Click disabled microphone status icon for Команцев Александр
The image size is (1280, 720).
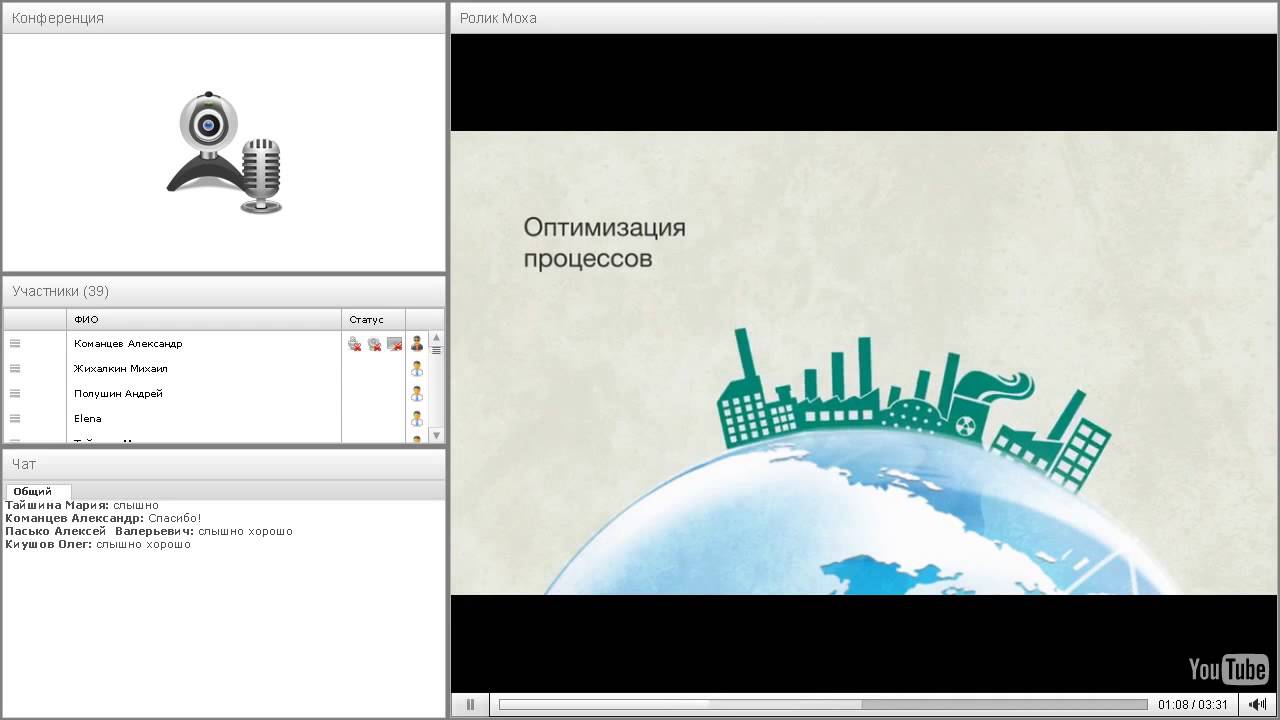tap(354, 344)
